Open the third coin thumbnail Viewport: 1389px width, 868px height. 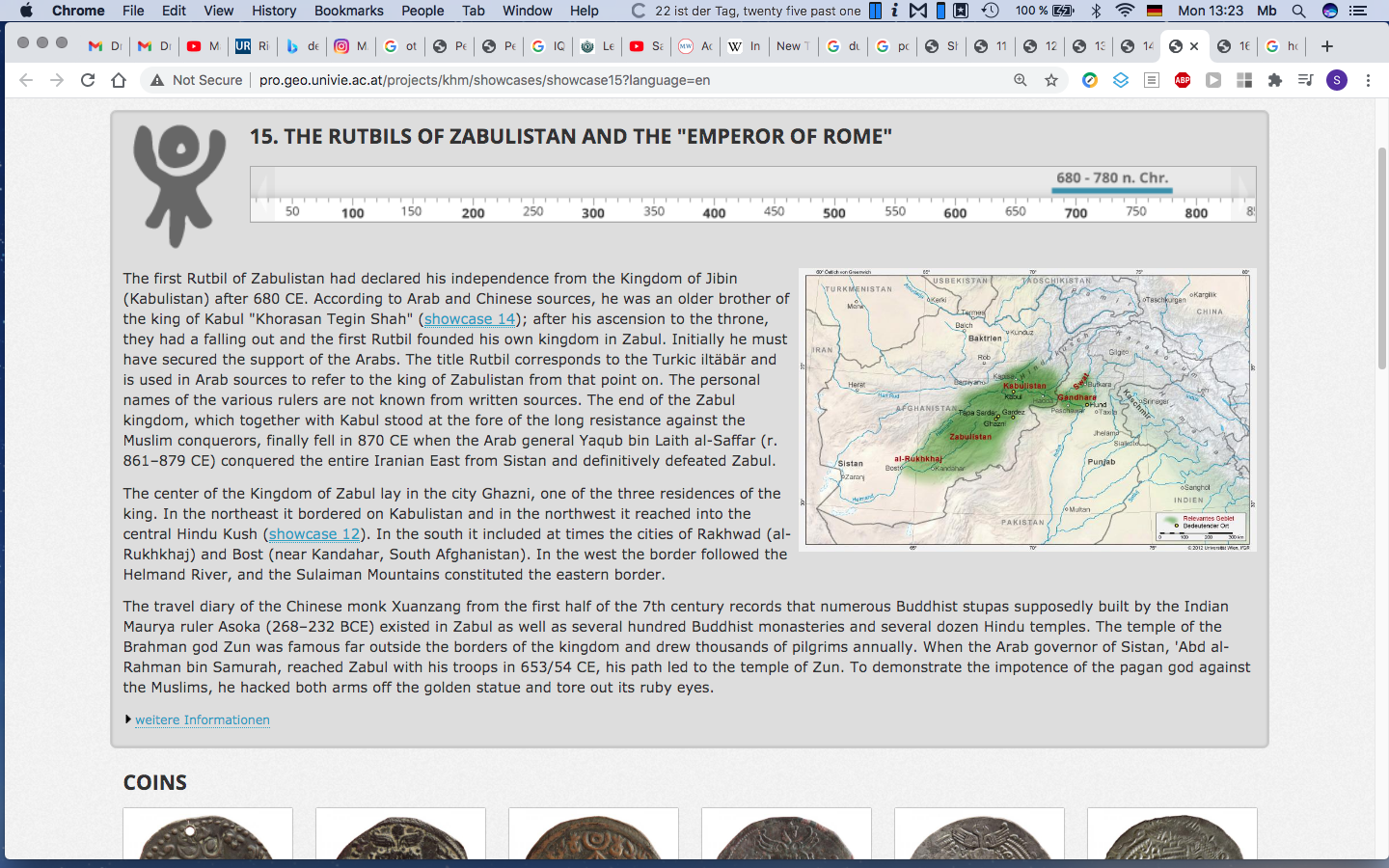[x=593, y=834]
